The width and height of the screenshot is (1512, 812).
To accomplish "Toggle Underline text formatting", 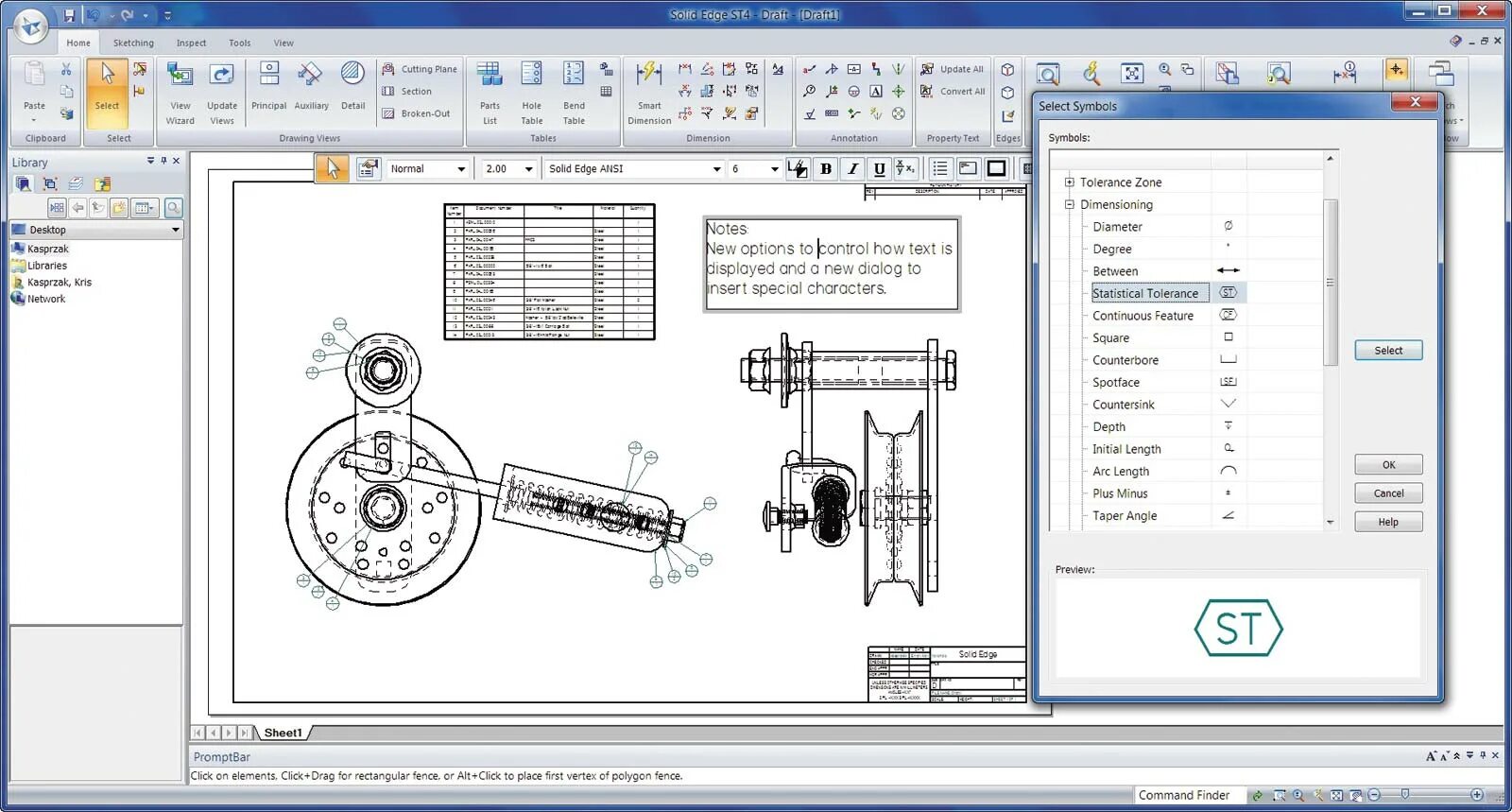I will (x=879, y=168).
